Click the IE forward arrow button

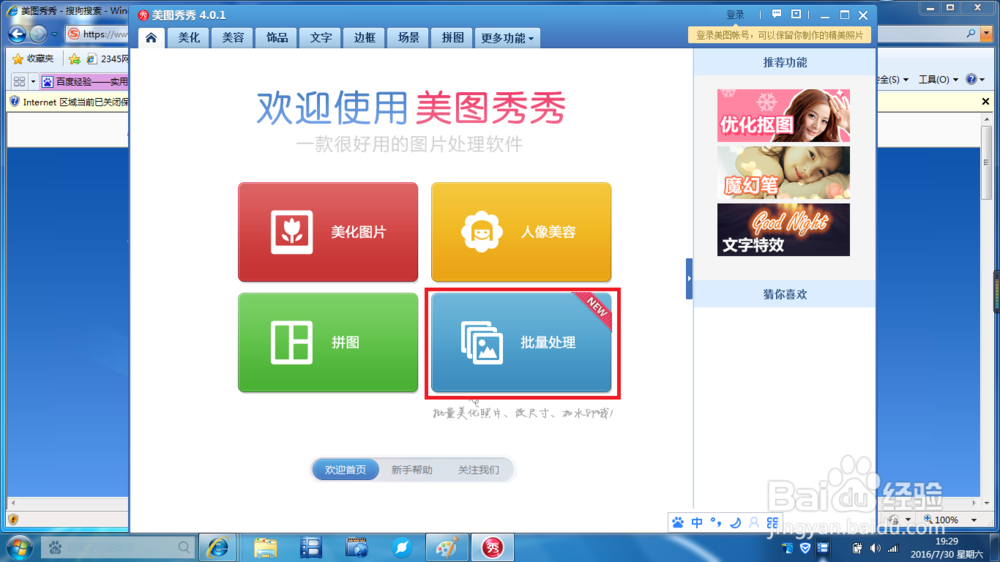click(x=38, y=34)
